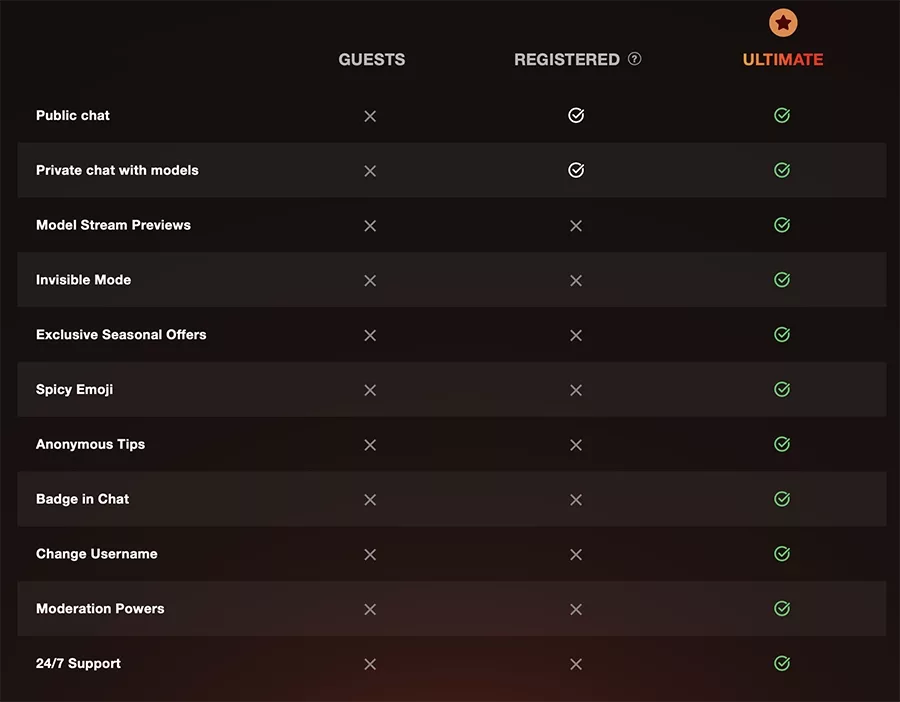Select the Registered column header
Screen dimensions: 900x702
(x=567, y=60)
